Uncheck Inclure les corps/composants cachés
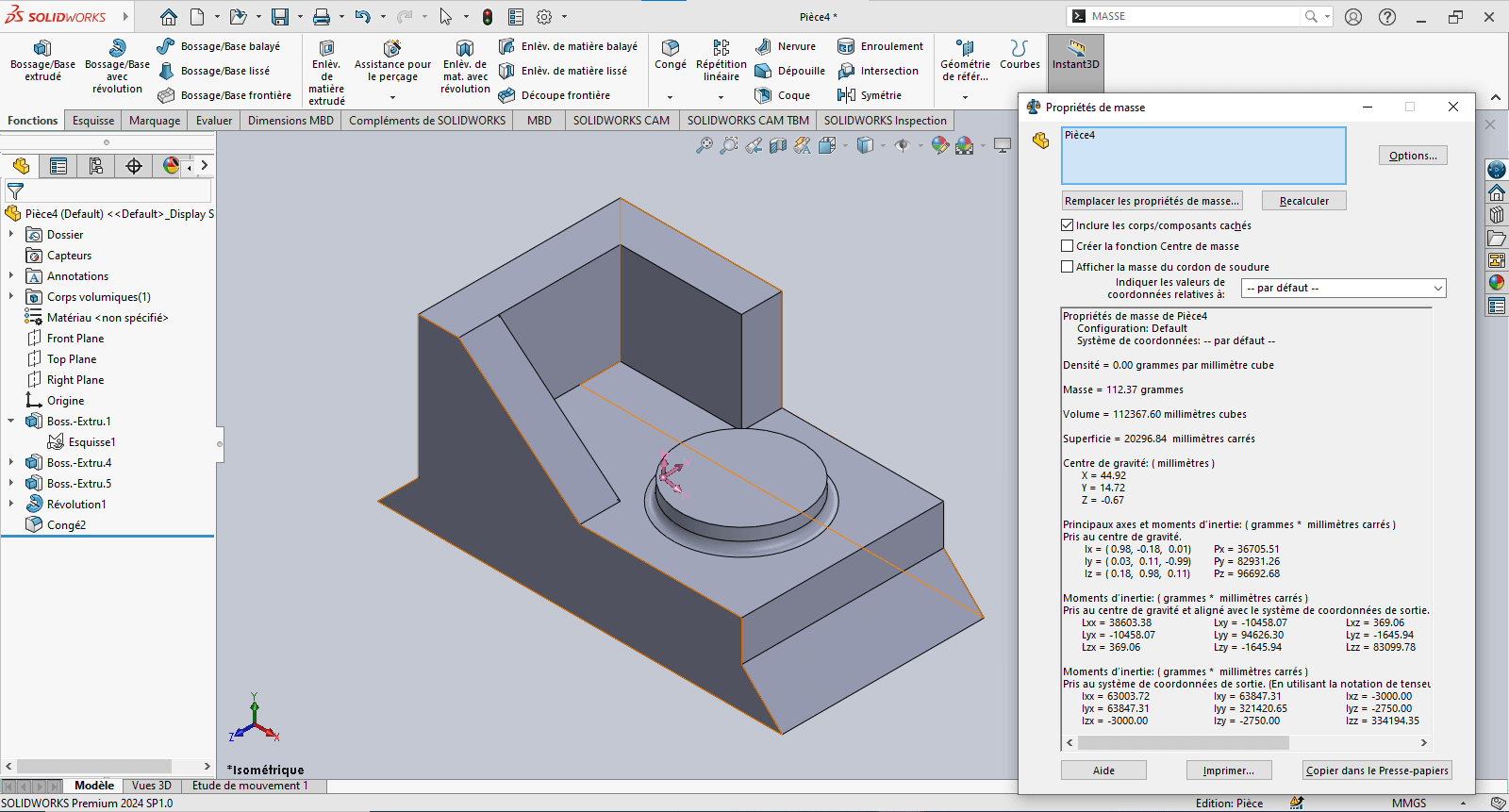Image resolution: width=1509 pixels, height=812 pixels. (x=1068, y=225)
